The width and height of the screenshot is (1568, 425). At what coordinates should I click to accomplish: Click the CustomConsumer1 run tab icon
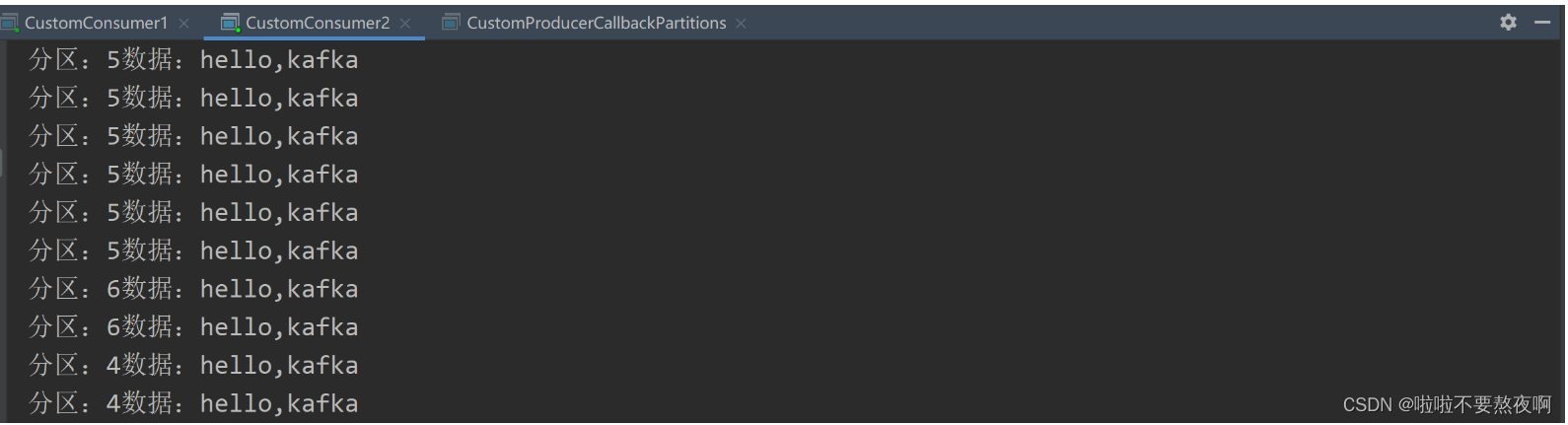tap(9, 22)
